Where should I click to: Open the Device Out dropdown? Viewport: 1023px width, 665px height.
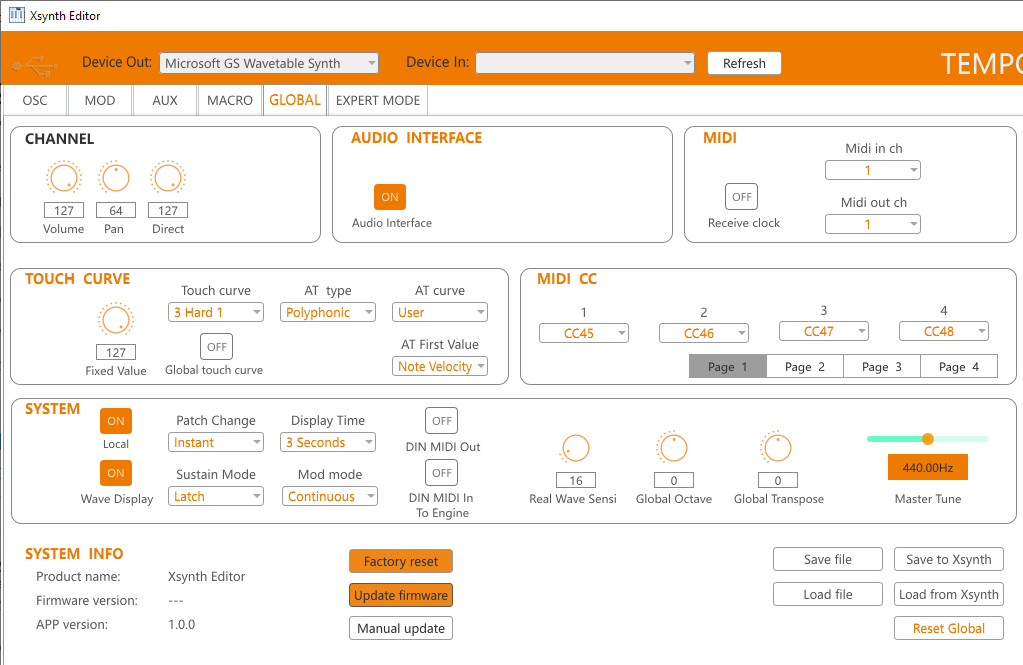(269, 63)
